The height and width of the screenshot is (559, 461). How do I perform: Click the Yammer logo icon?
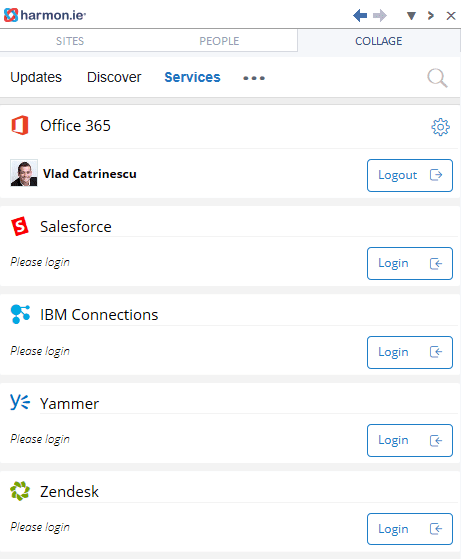click(x=20, y=402)
